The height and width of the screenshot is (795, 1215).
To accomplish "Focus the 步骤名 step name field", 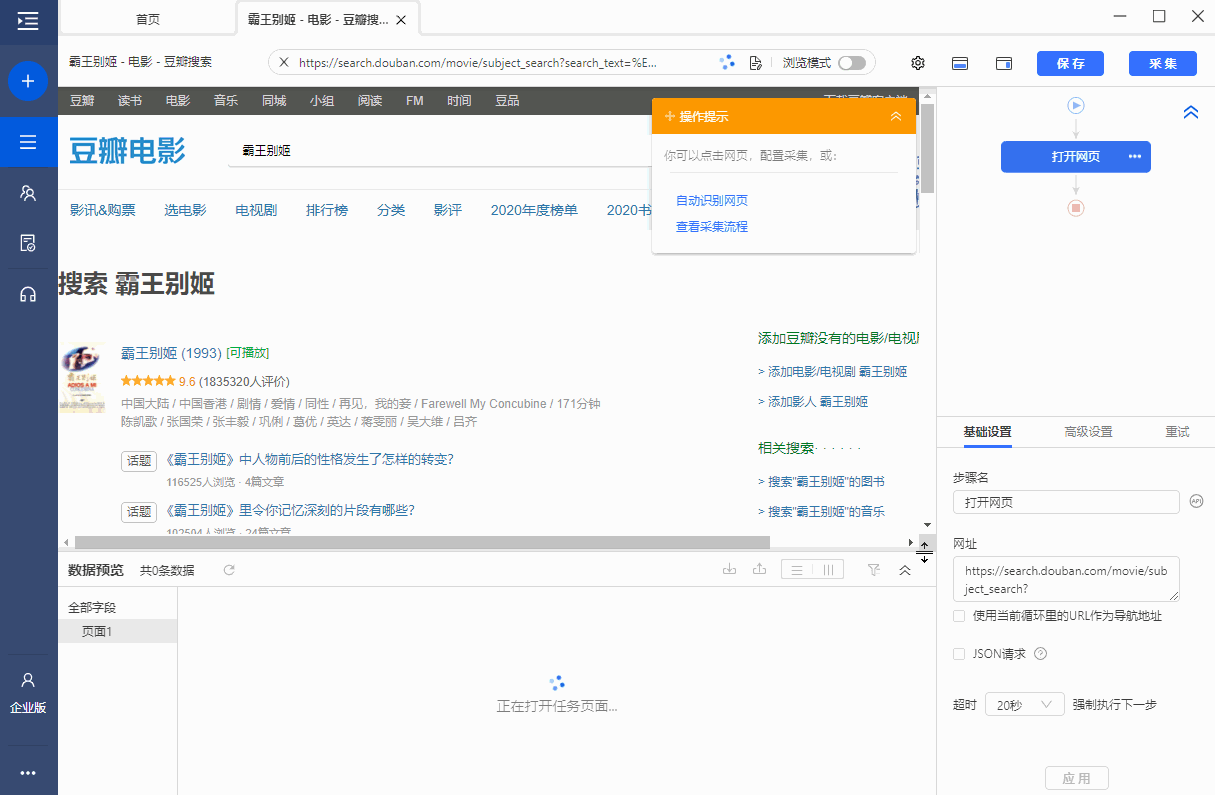I will (x=1066, y=502).
